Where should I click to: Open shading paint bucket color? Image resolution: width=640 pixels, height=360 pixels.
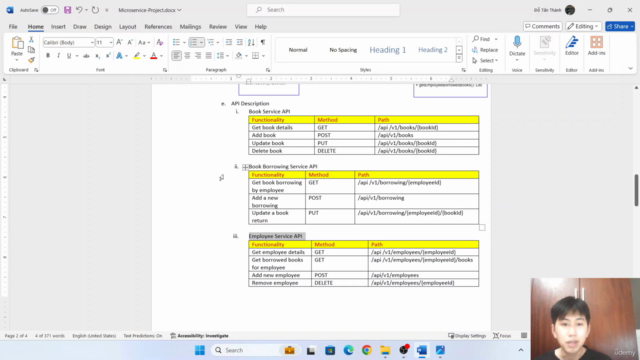click(x=239, y=56)
